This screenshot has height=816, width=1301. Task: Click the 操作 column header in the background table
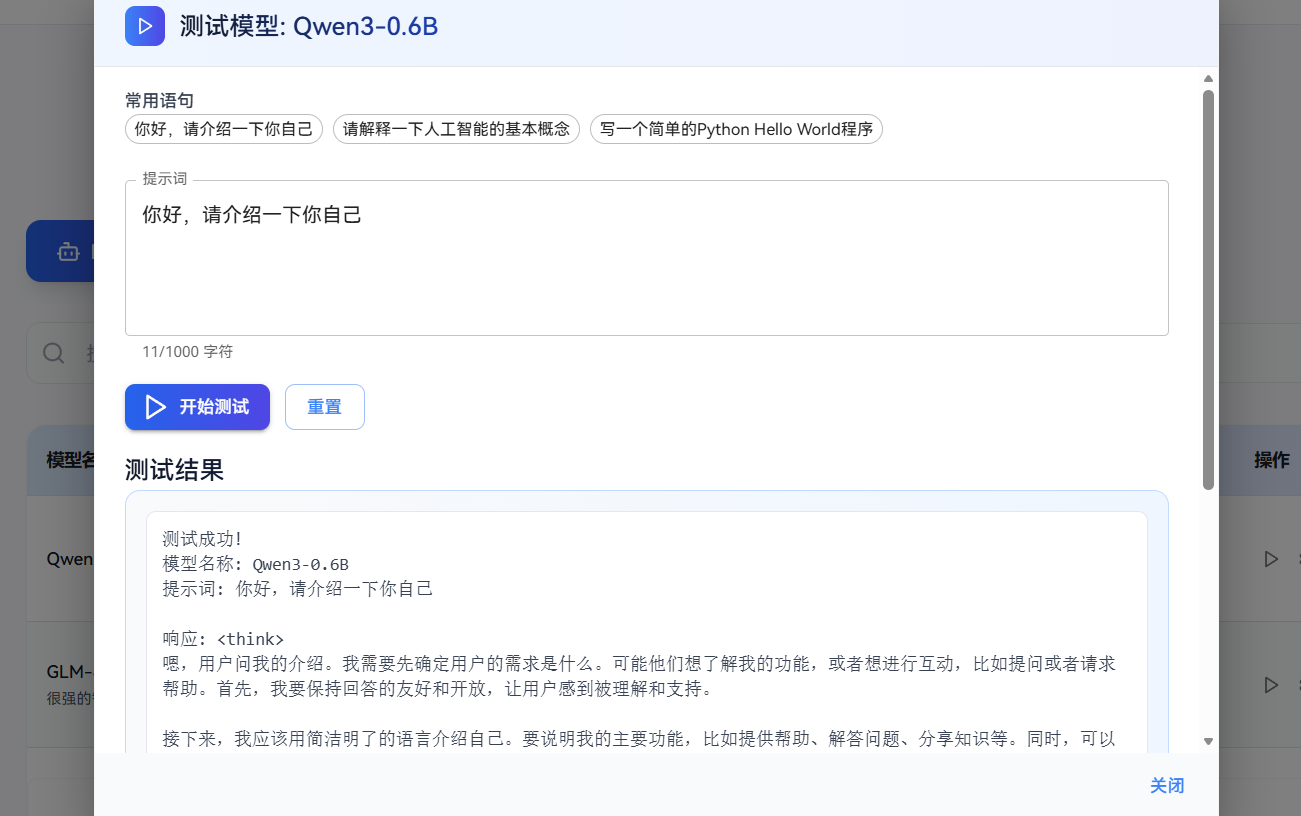1271,460
